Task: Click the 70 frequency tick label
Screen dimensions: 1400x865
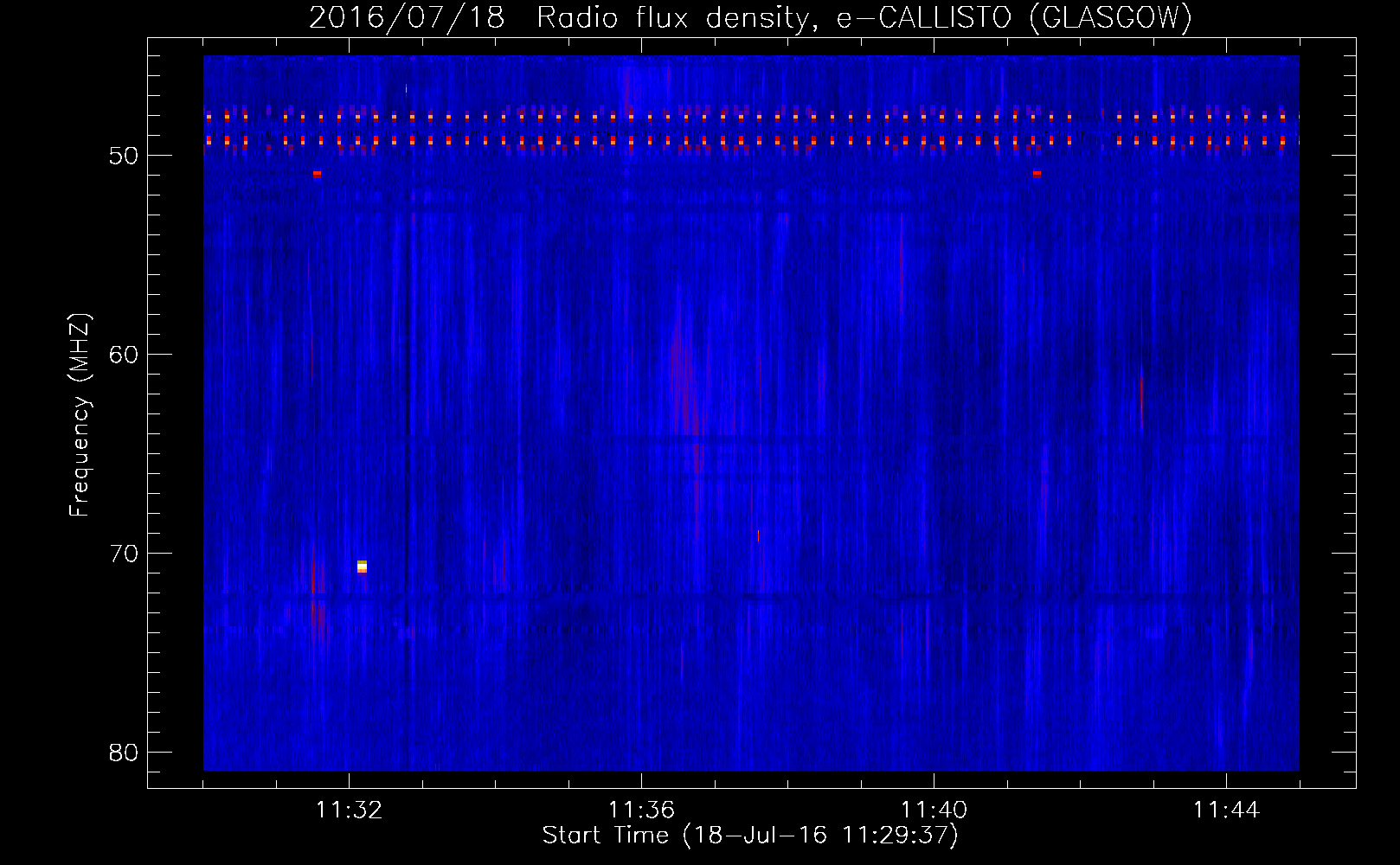Action: (x=125, y=554)
